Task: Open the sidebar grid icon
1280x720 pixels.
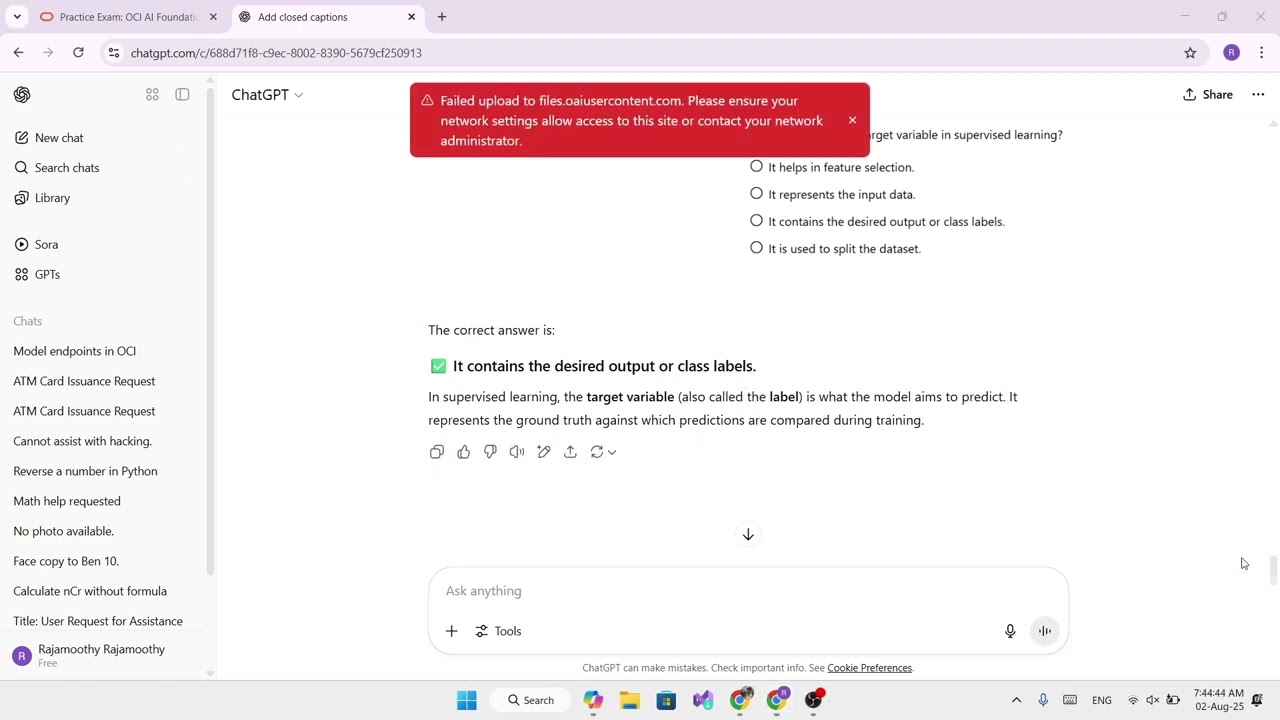Action: [x=152, y=94]
